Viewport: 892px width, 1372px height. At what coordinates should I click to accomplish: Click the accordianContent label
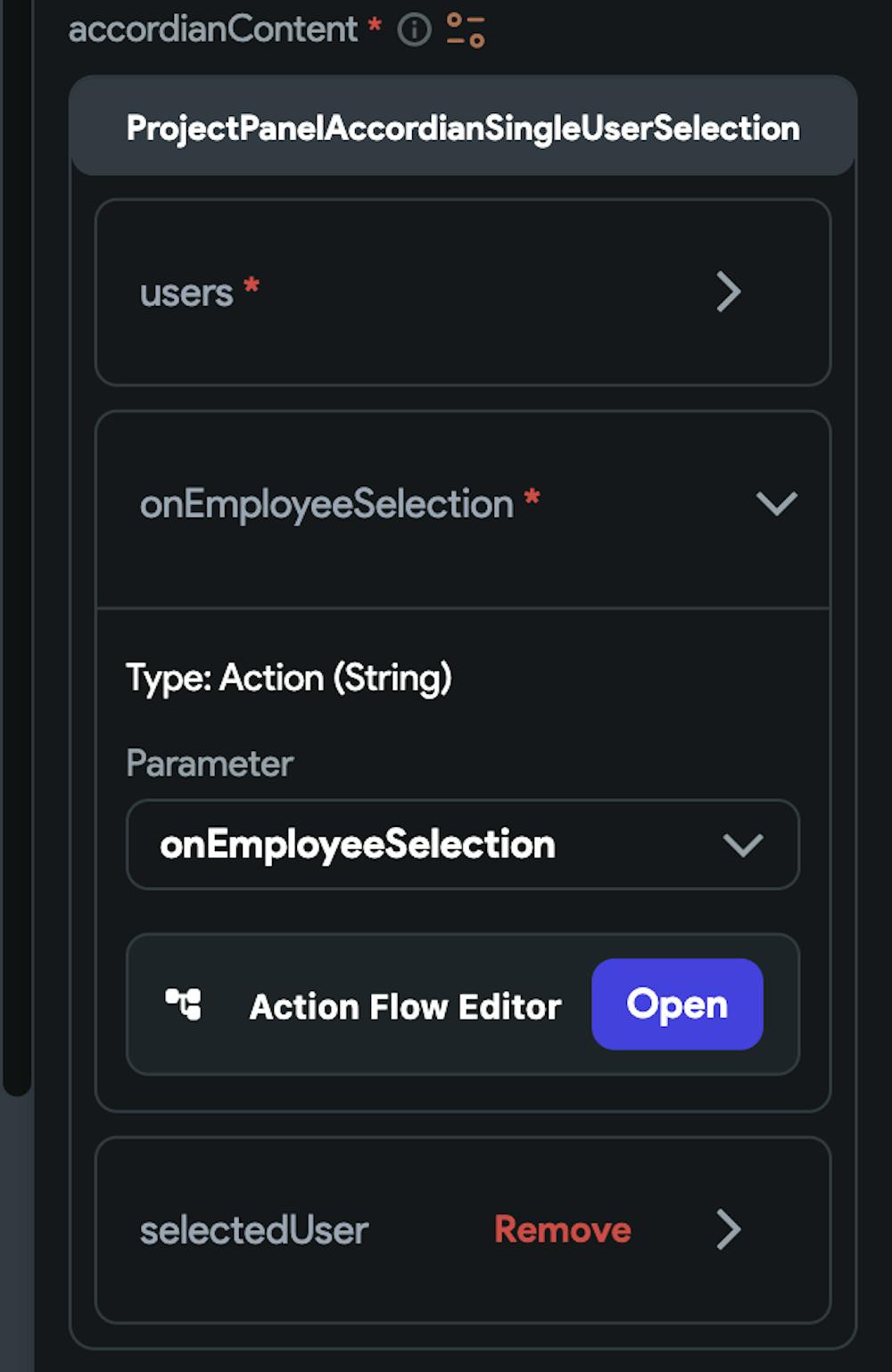point(213,29)
